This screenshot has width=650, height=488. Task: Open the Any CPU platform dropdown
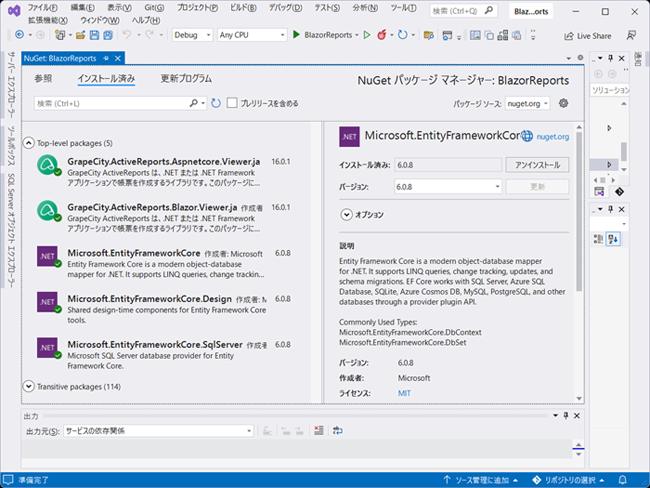click(x=252, y=35)
